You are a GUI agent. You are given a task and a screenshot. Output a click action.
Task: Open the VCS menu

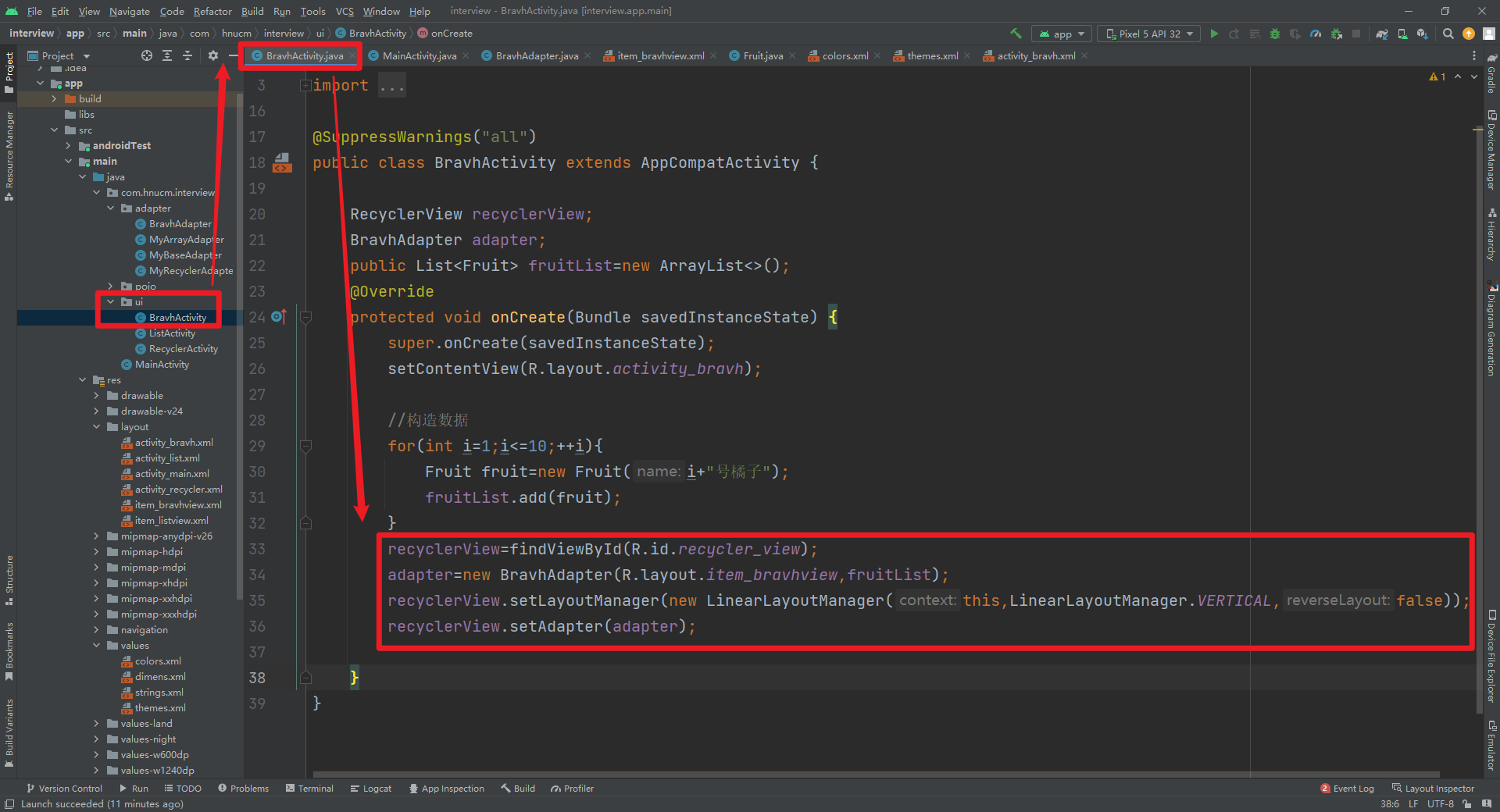tap(345, 11)
